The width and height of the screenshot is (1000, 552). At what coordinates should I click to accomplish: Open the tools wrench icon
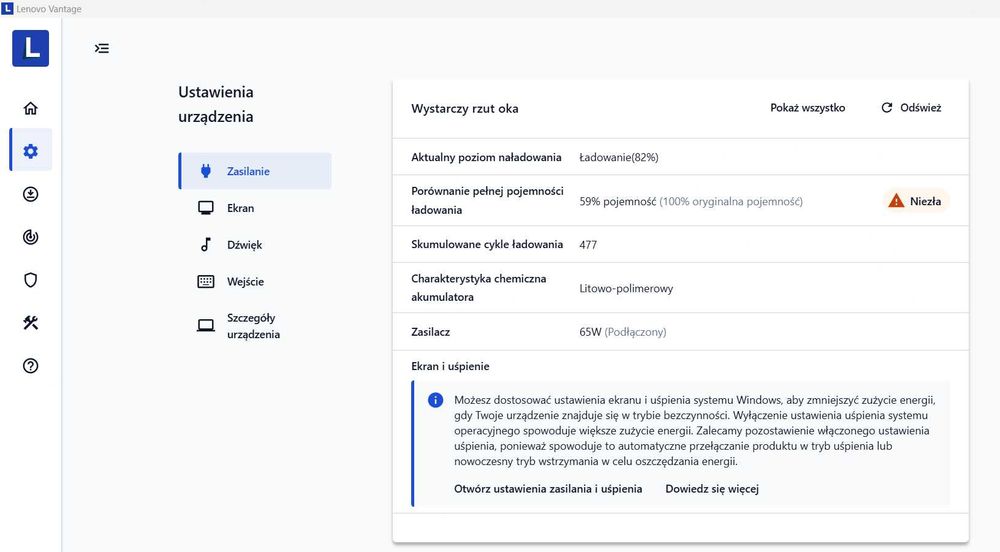click(x=30, y=322)
